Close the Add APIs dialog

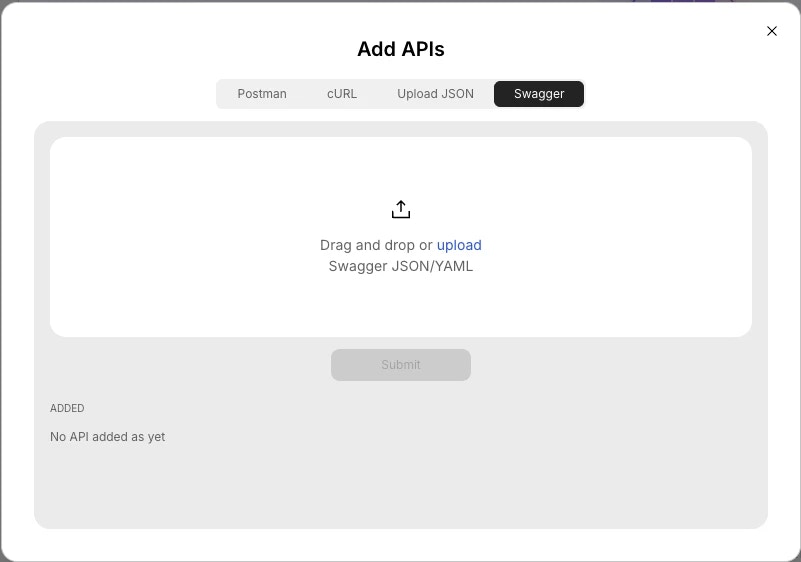[x=771, y=31]
